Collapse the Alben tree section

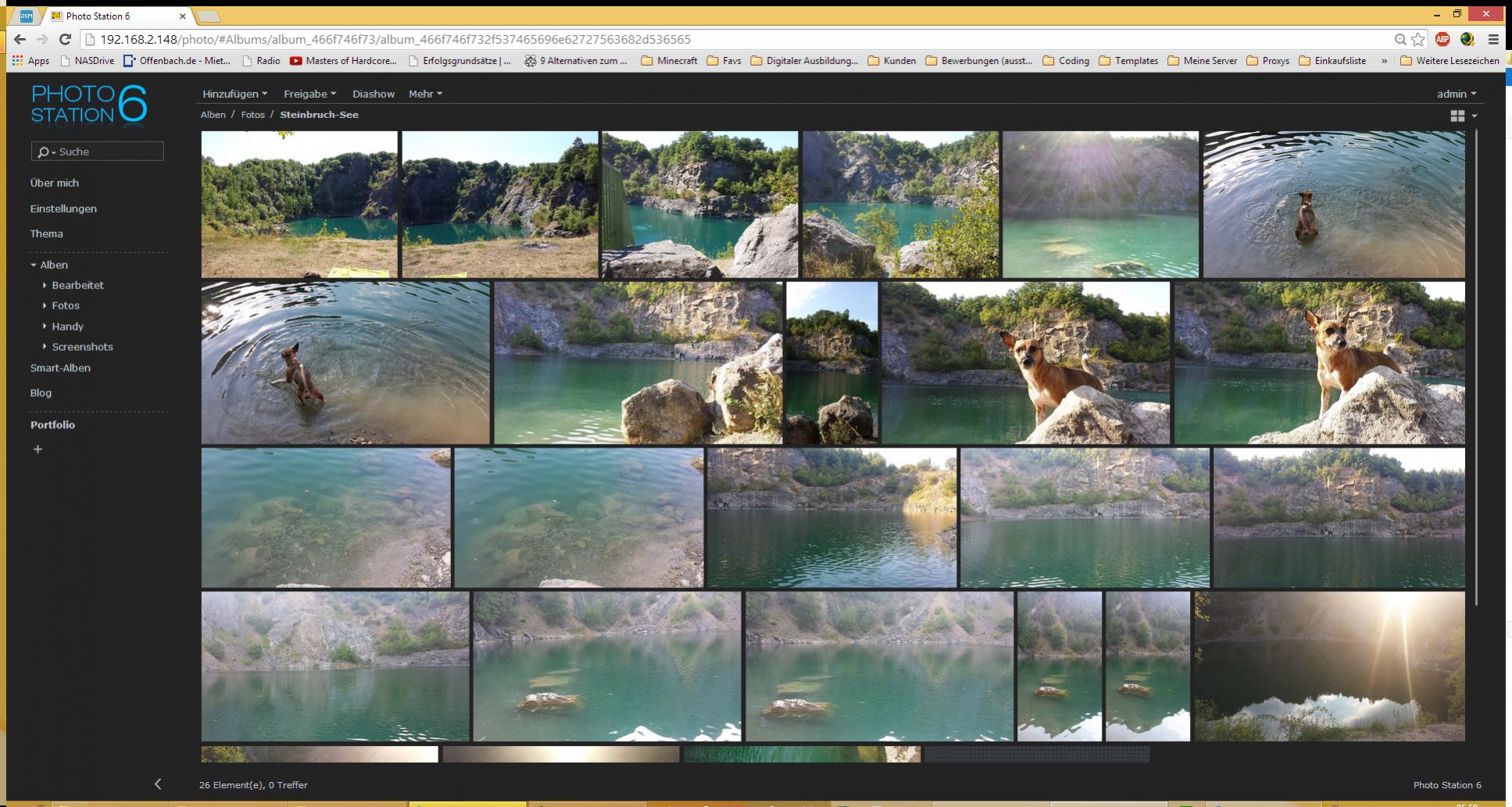(x=34, y=266)
